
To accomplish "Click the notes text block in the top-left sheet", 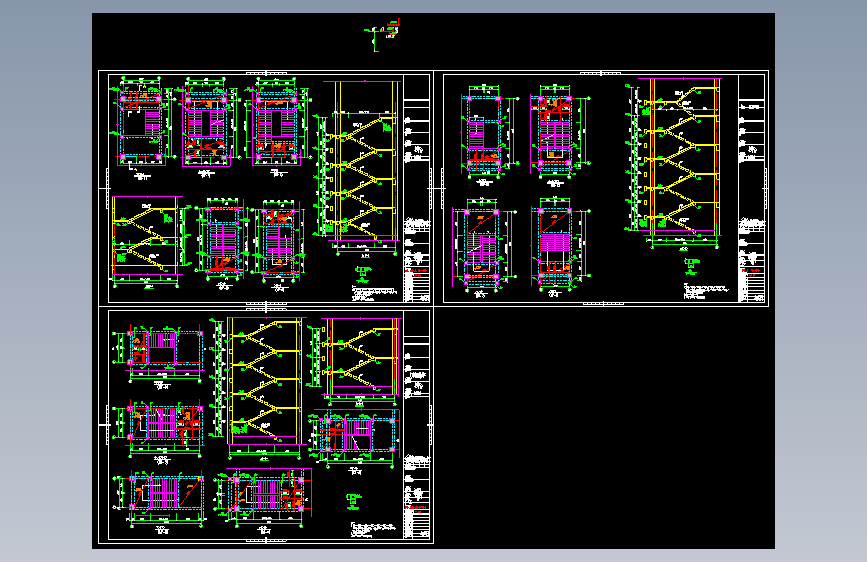I will pyautogui.click(x=374, y=293).
